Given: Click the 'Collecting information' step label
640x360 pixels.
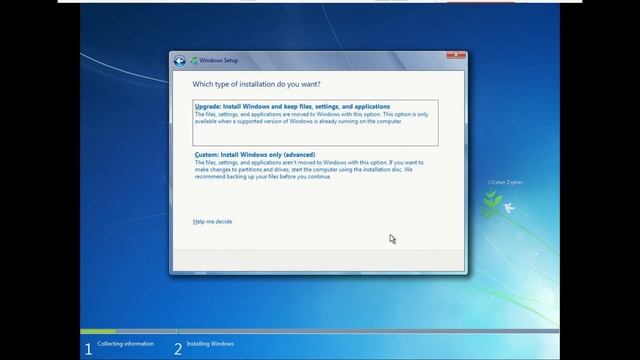Looking at the screenshot, I should coord(126,344).
